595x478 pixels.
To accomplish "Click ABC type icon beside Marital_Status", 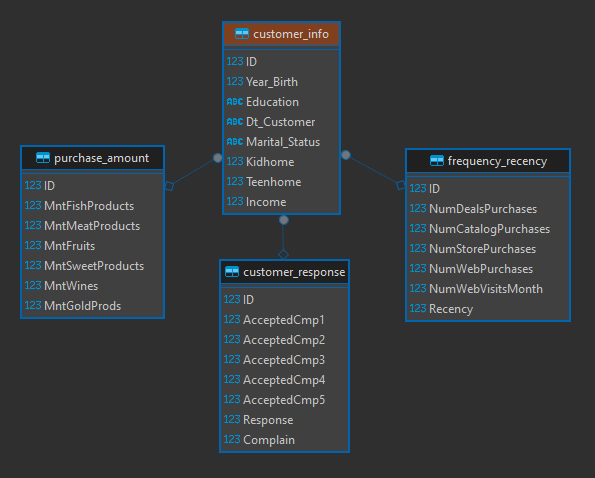I will pyautogui.click(x=235, y=142).
